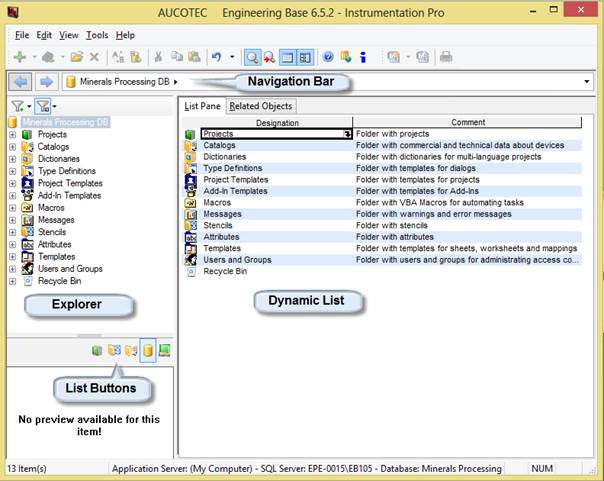The image size is (604, 481).
Task: Click the dropdown arrow in the Projects cell
Action: pos(347,134)
